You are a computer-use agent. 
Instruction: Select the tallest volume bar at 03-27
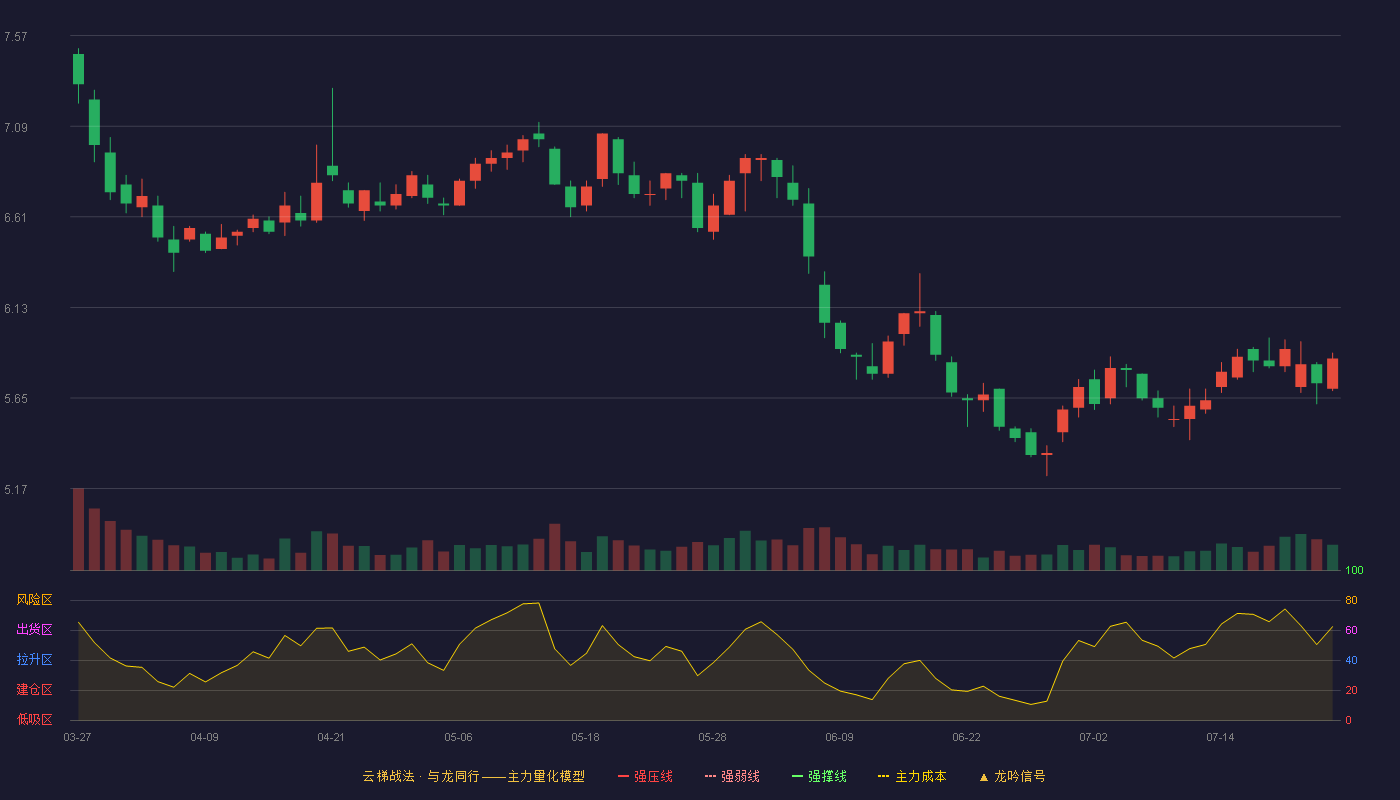[x=78, y=529]
